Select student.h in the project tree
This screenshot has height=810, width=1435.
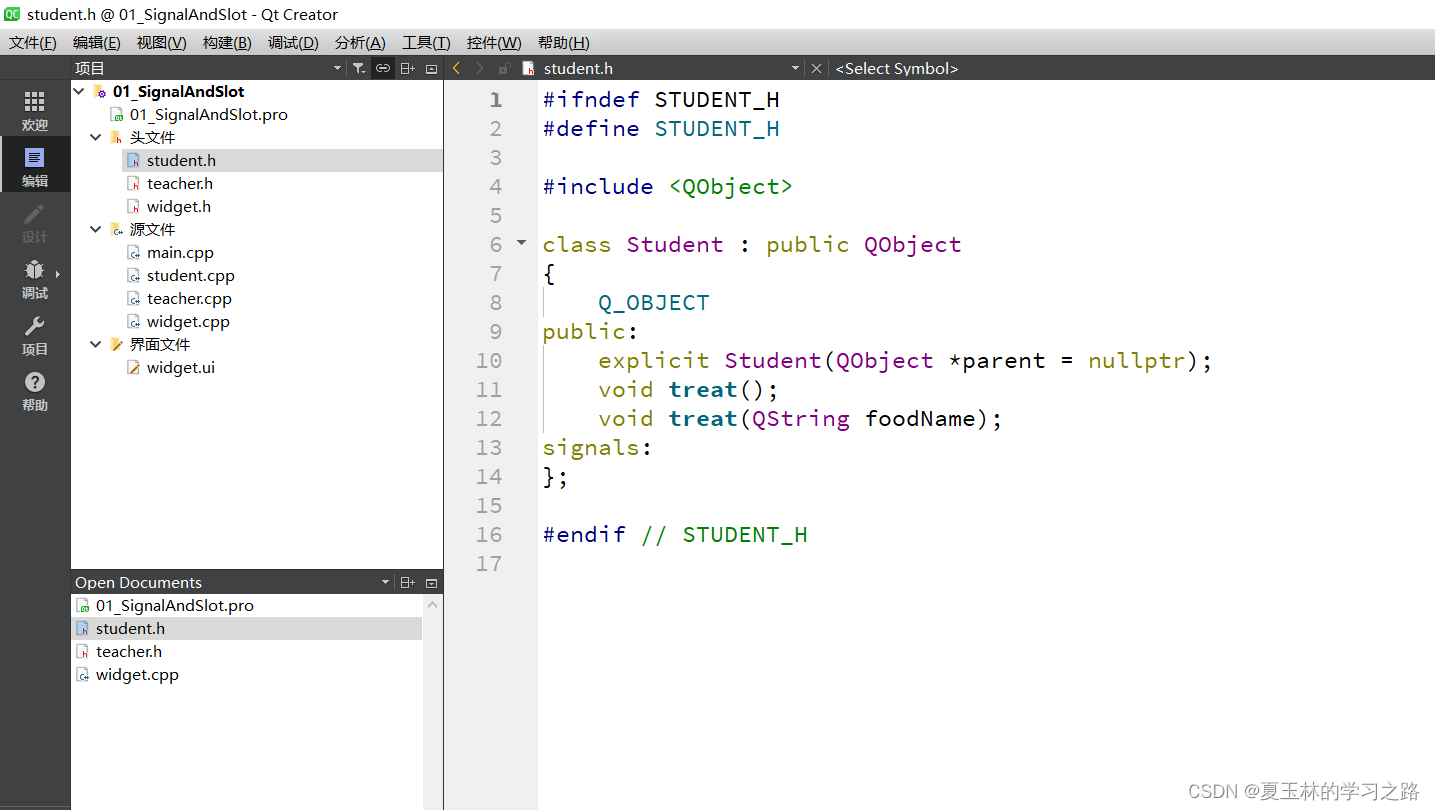pos(181,160)
